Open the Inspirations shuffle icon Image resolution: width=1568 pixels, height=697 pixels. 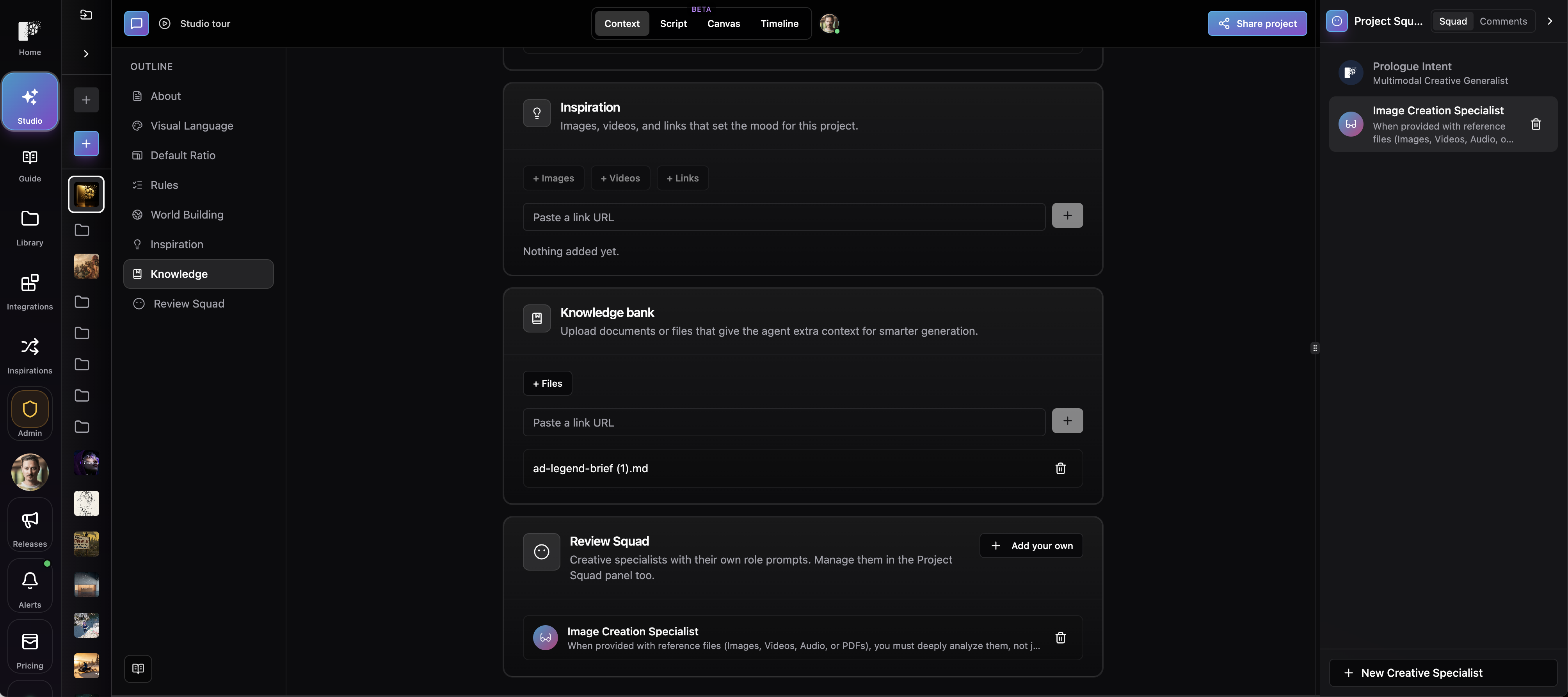click(29, 347)
